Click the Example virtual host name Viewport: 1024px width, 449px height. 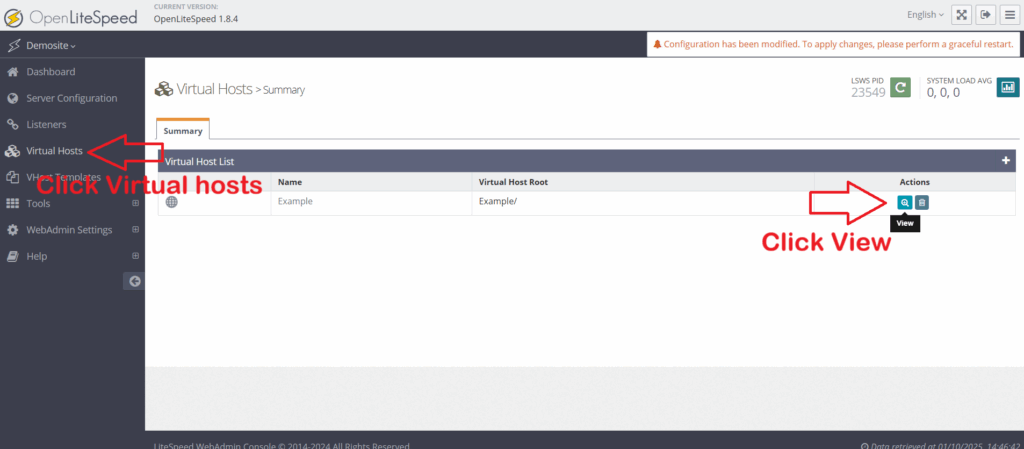click(295, 201)
